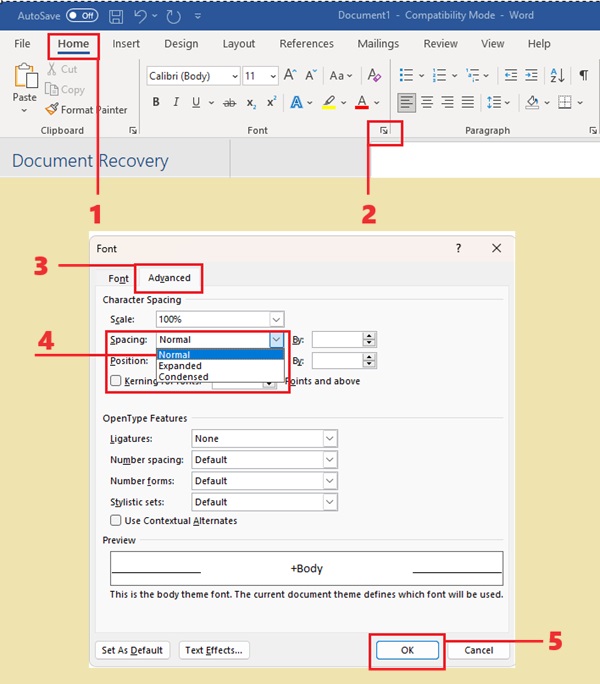Viewport: 600px width, 684px height.
Task: Click Cut scissors icon
Action: [x=51, y=69]
